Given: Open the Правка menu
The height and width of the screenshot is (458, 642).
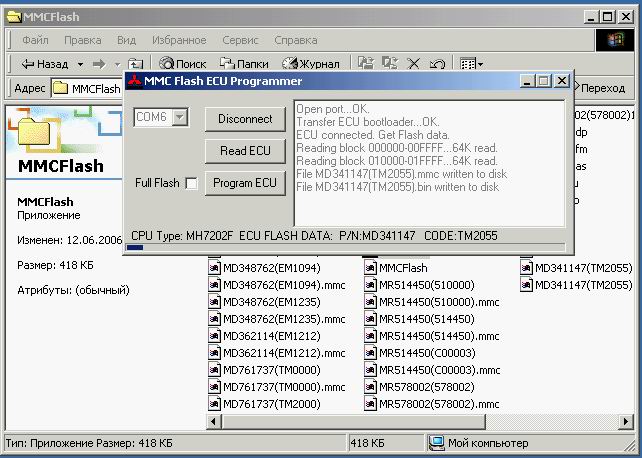Looking at the screenshot, I should click(83, 40).
